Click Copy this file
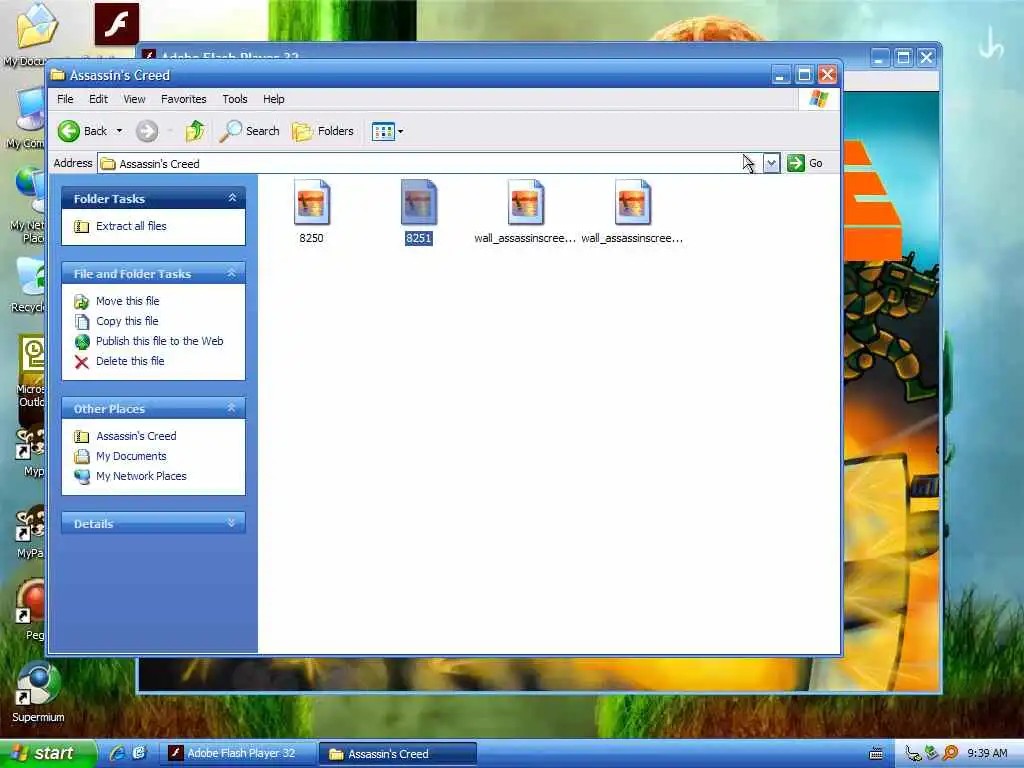The height and width of the screenshot is (768, 1024). 127,321
